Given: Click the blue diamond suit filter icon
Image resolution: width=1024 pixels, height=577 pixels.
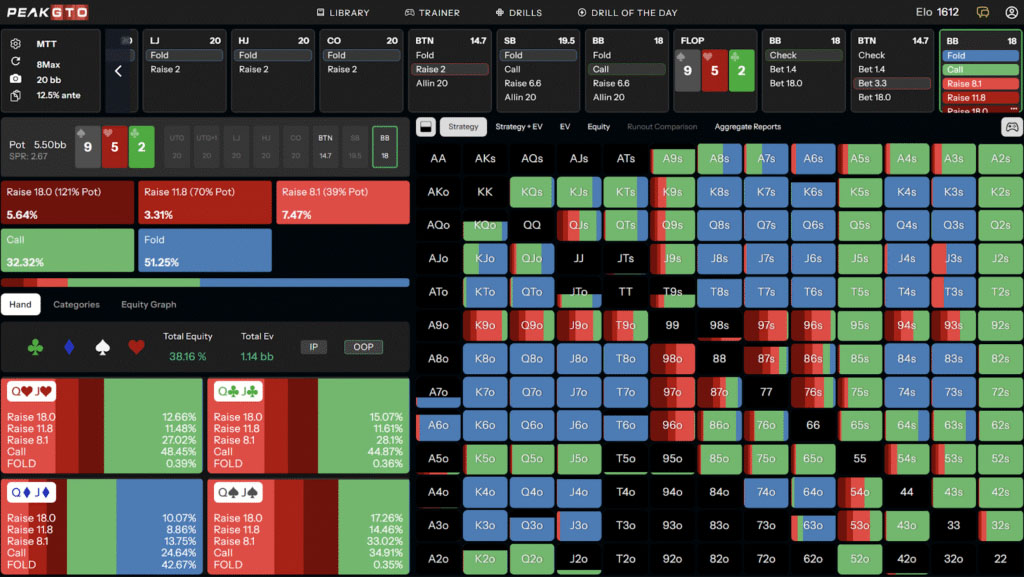Looking at the screenshot, I should [69, 347].
